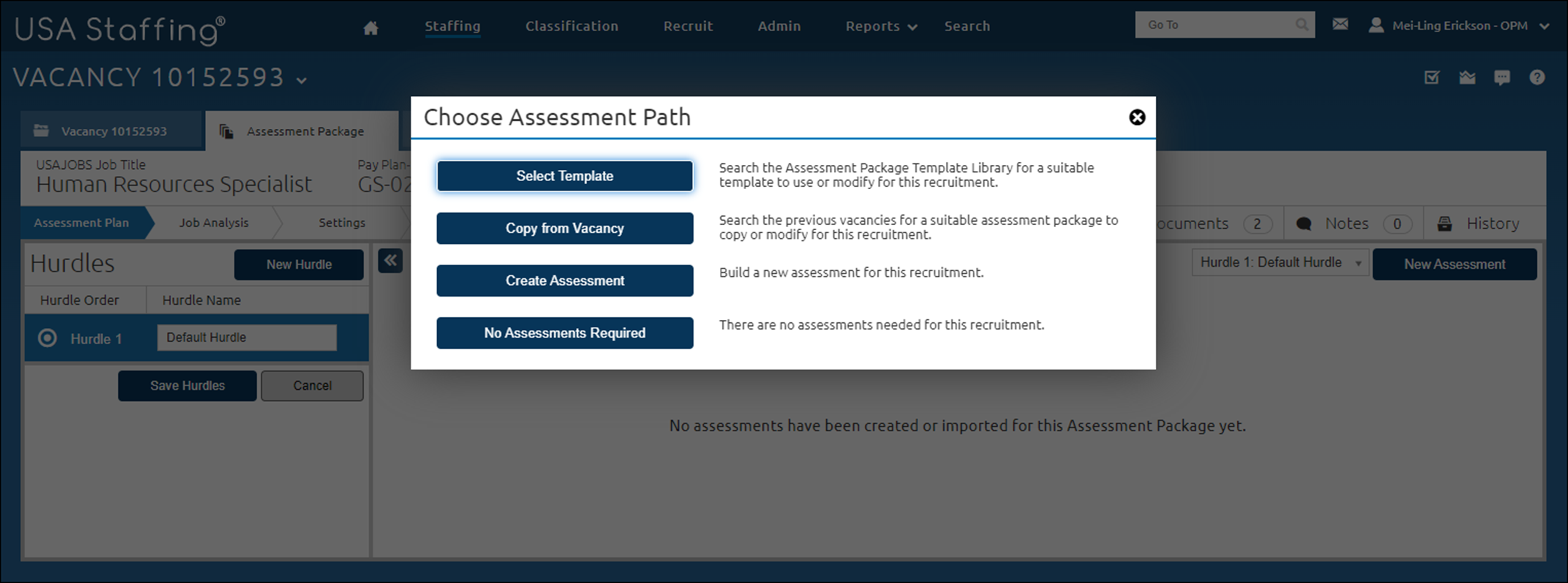Image resolution: width=1568 pixels, height=583 pixels.
Task: Expand the Reports menu chevron
Action: coord(913,27)
